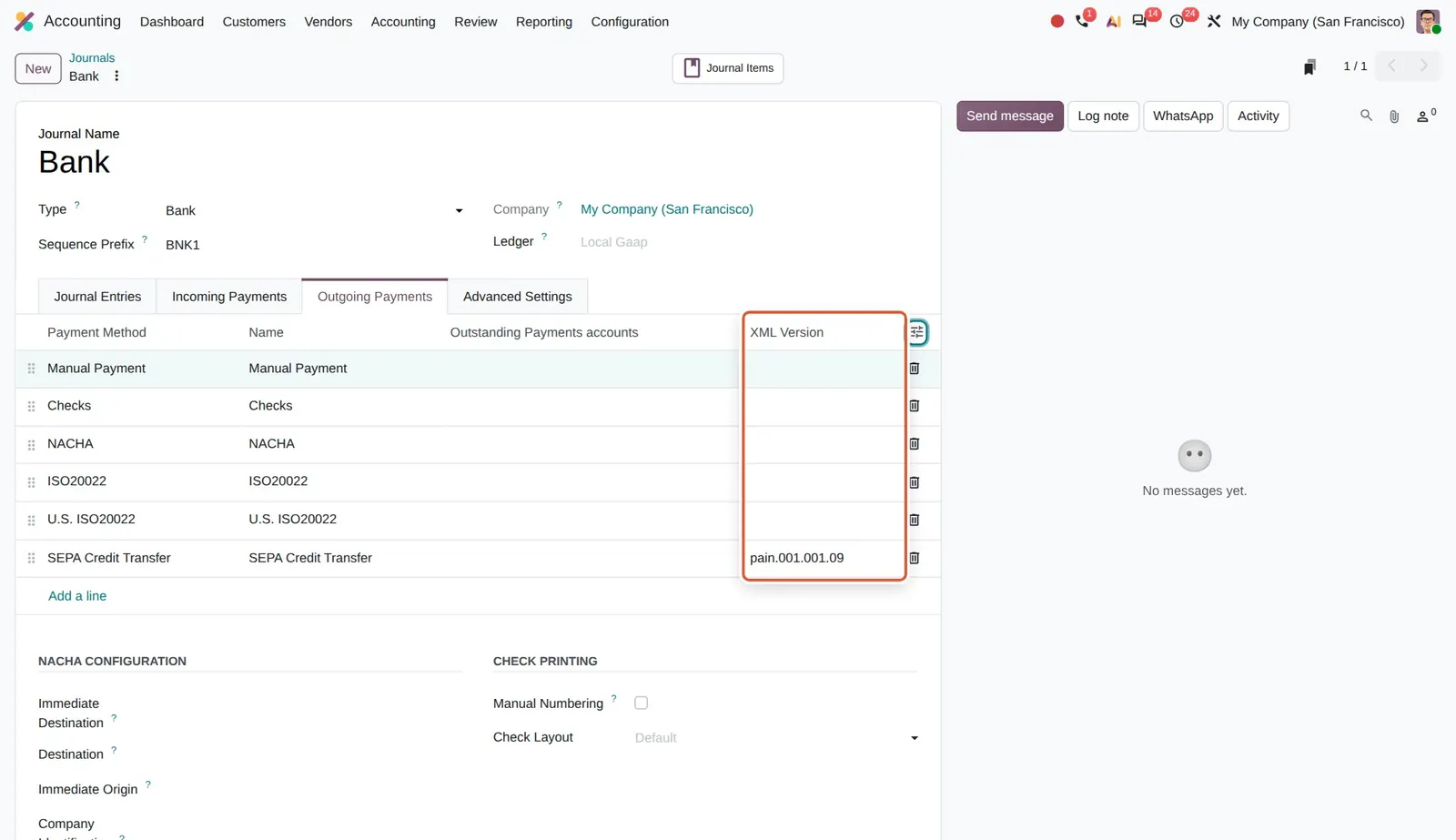This screenshot has width=1456, height=840.
Task: Sort by the Payment Method column header
Action: click(96, 332)
